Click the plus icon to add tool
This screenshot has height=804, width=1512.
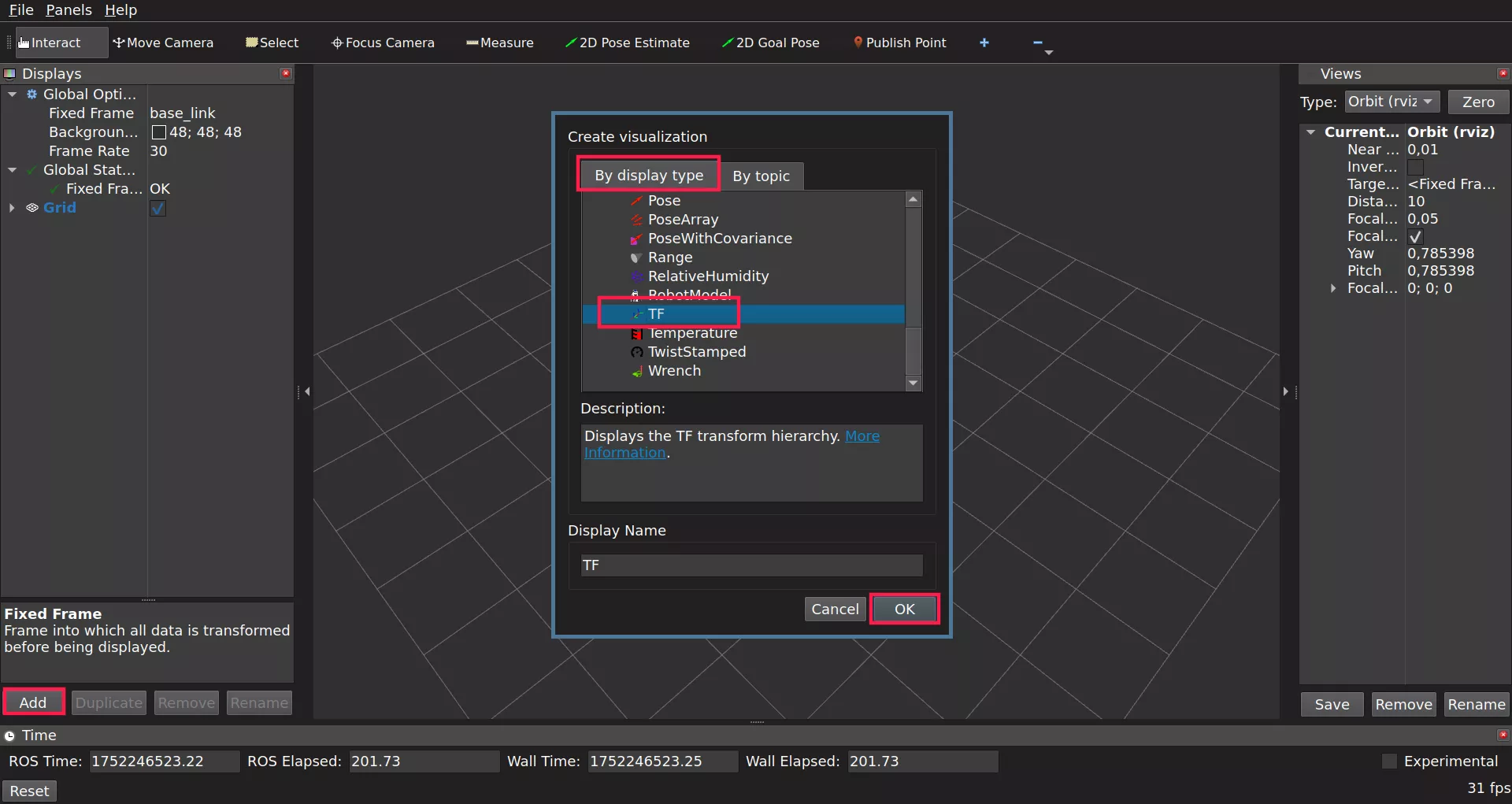coord(984,43)
